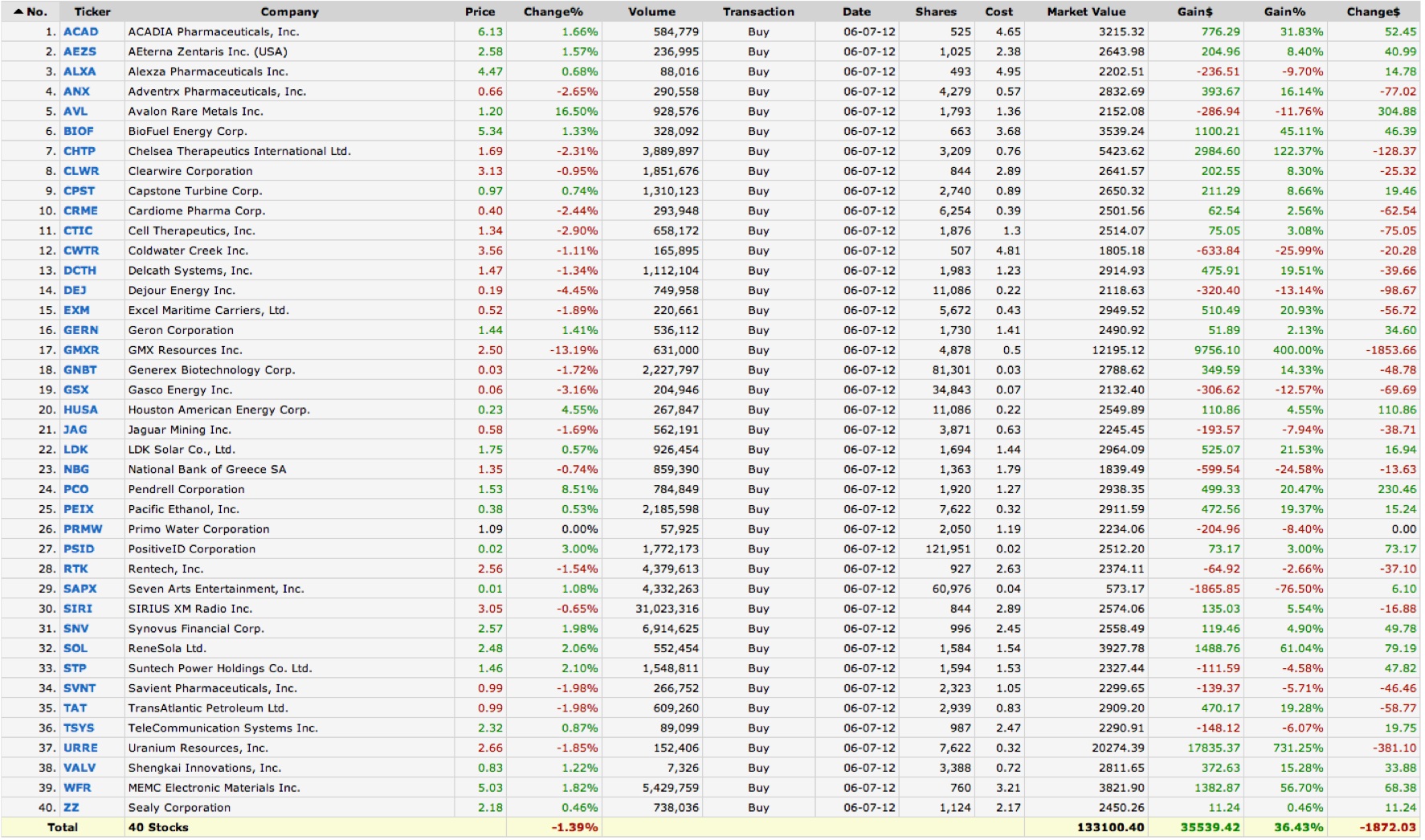Open the CPST ticker link

point(79,191)
